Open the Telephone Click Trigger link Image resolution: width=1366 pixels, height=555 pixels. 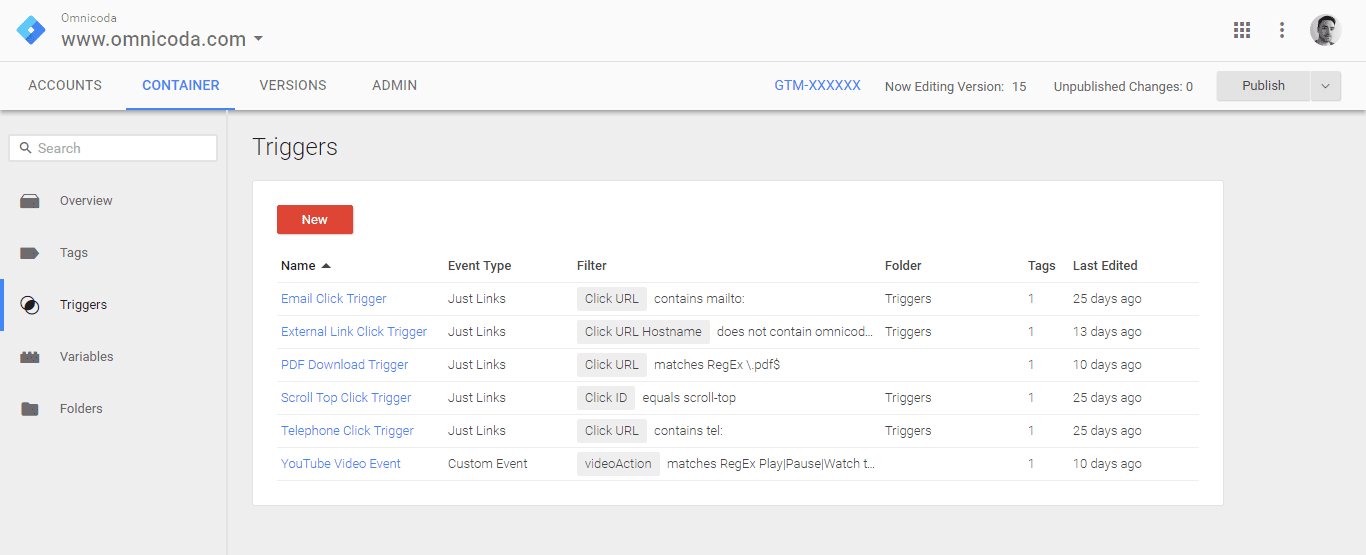coord(347,431)
